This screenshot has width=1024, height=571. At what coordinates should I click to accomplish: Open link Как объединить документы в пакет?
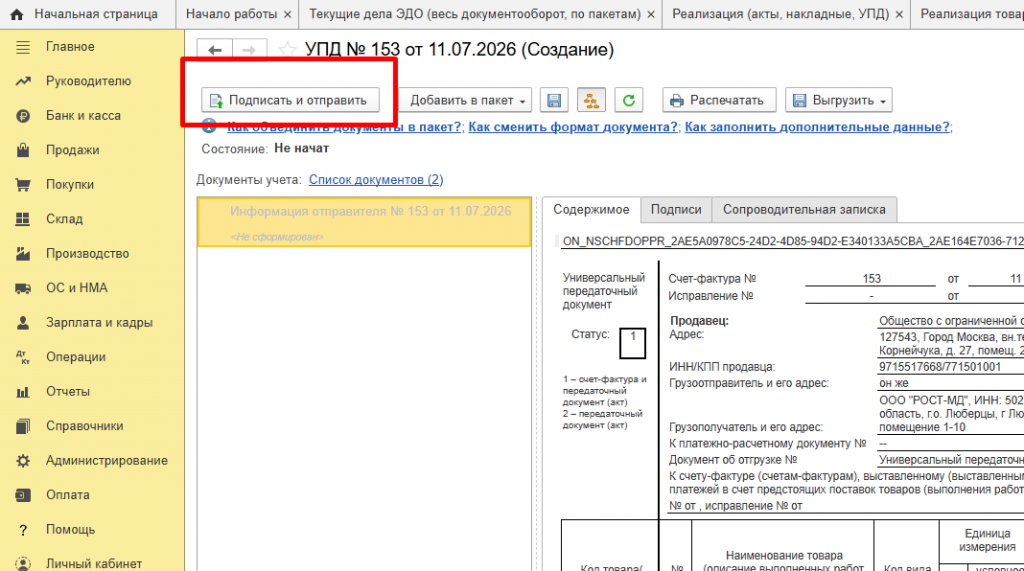click(344, 127)
